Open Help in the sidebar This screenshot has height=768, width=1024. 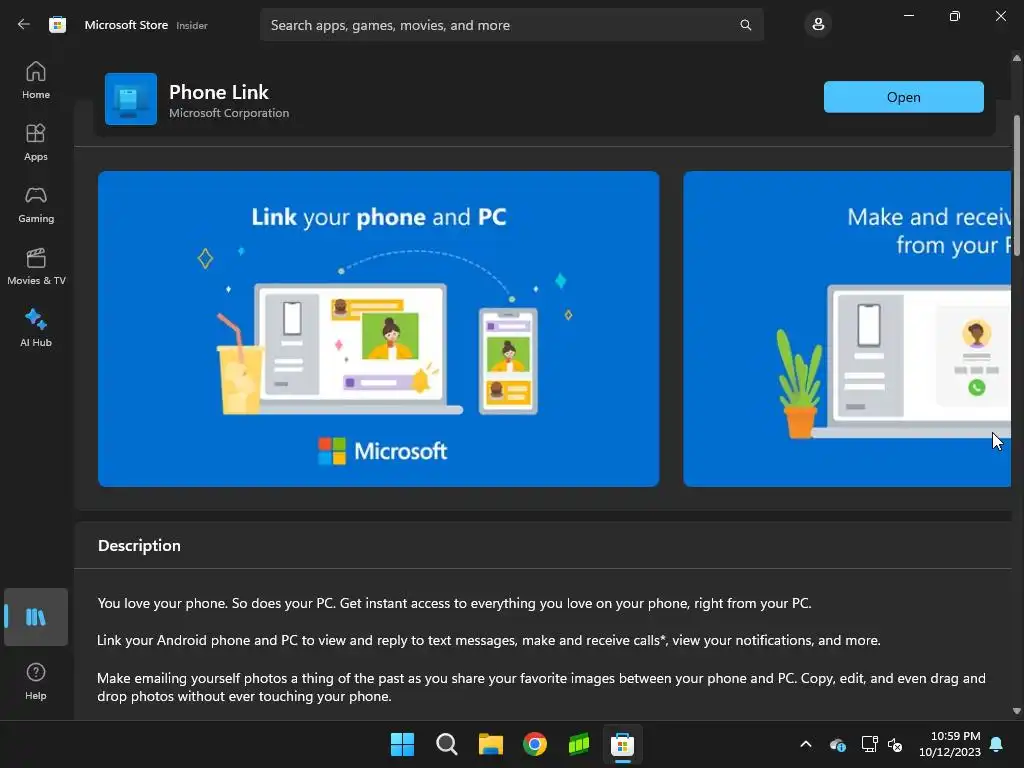coord(36,681)
